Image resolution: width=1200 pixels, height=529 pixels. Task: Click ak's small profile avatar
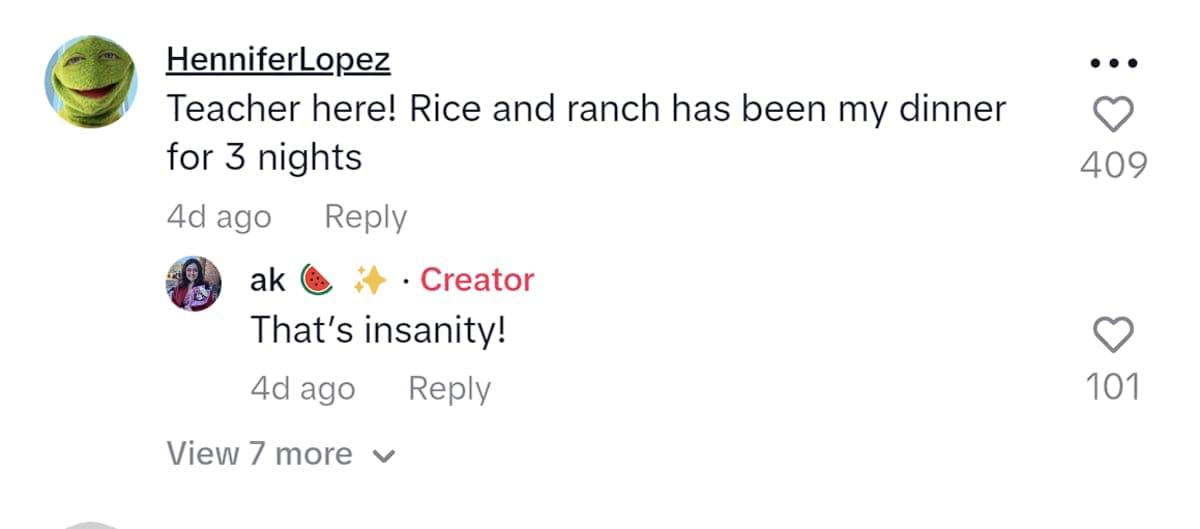click(x=194, y=284)
